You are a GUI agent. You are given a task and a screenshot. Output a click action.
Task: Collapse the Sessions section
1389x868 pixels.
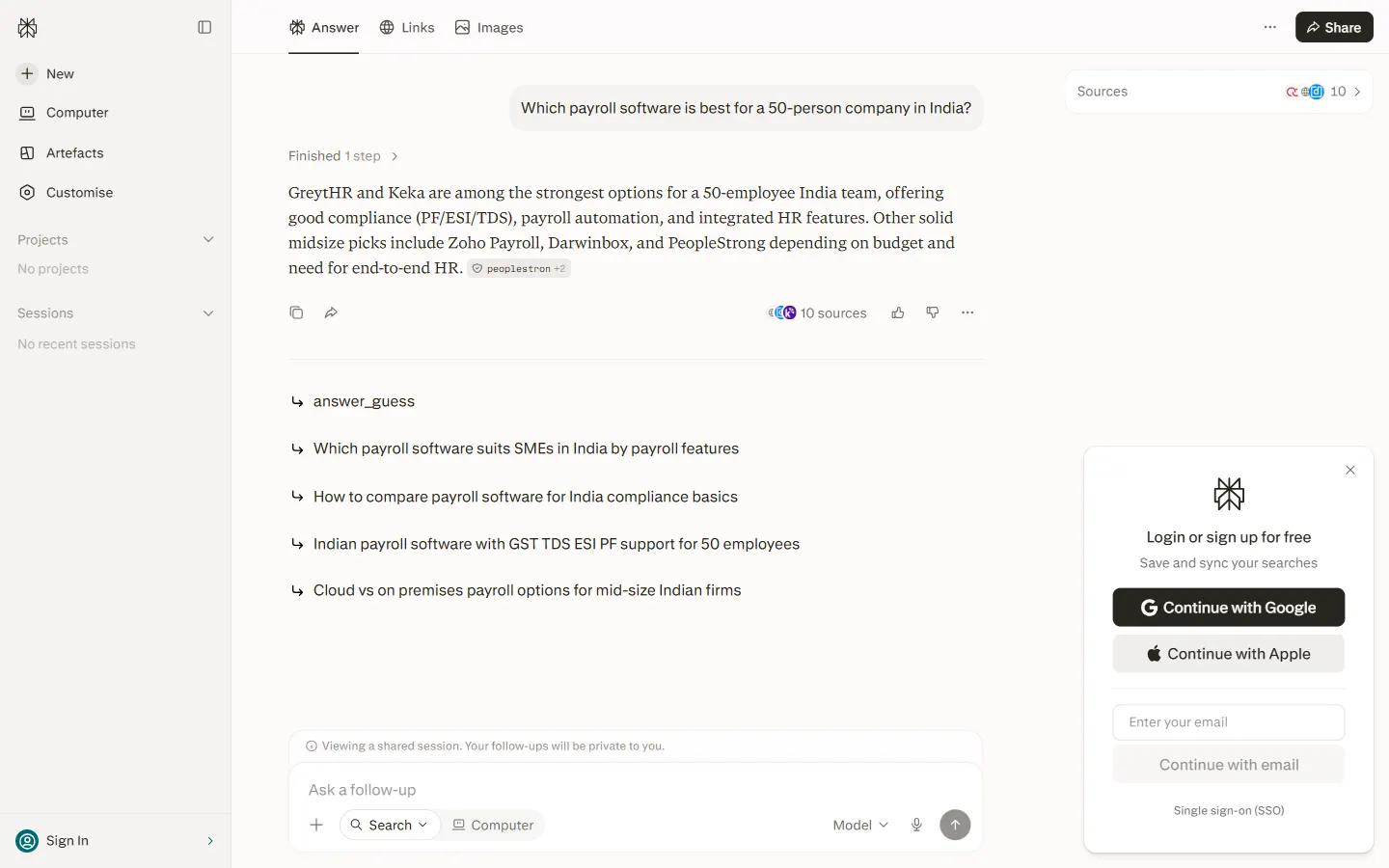(x=208, y=313)
